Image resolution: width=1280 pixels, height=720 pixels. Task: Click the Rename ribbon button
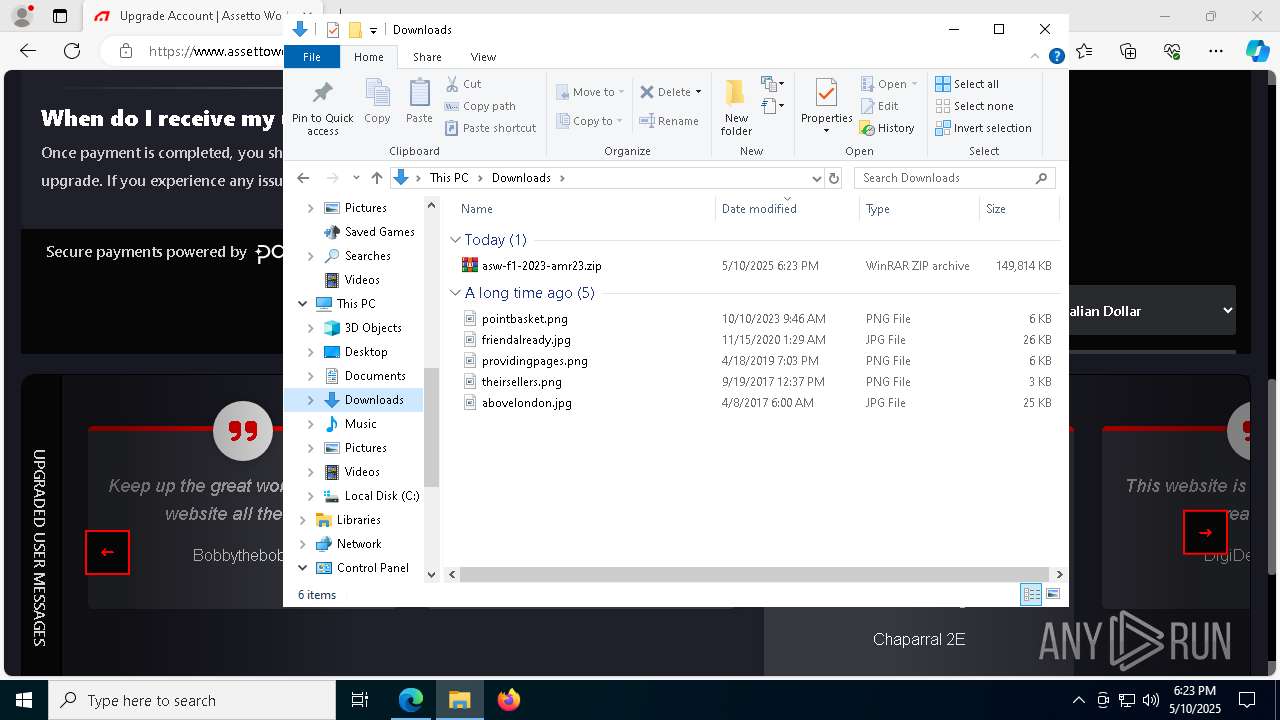[x=670, y=121]
